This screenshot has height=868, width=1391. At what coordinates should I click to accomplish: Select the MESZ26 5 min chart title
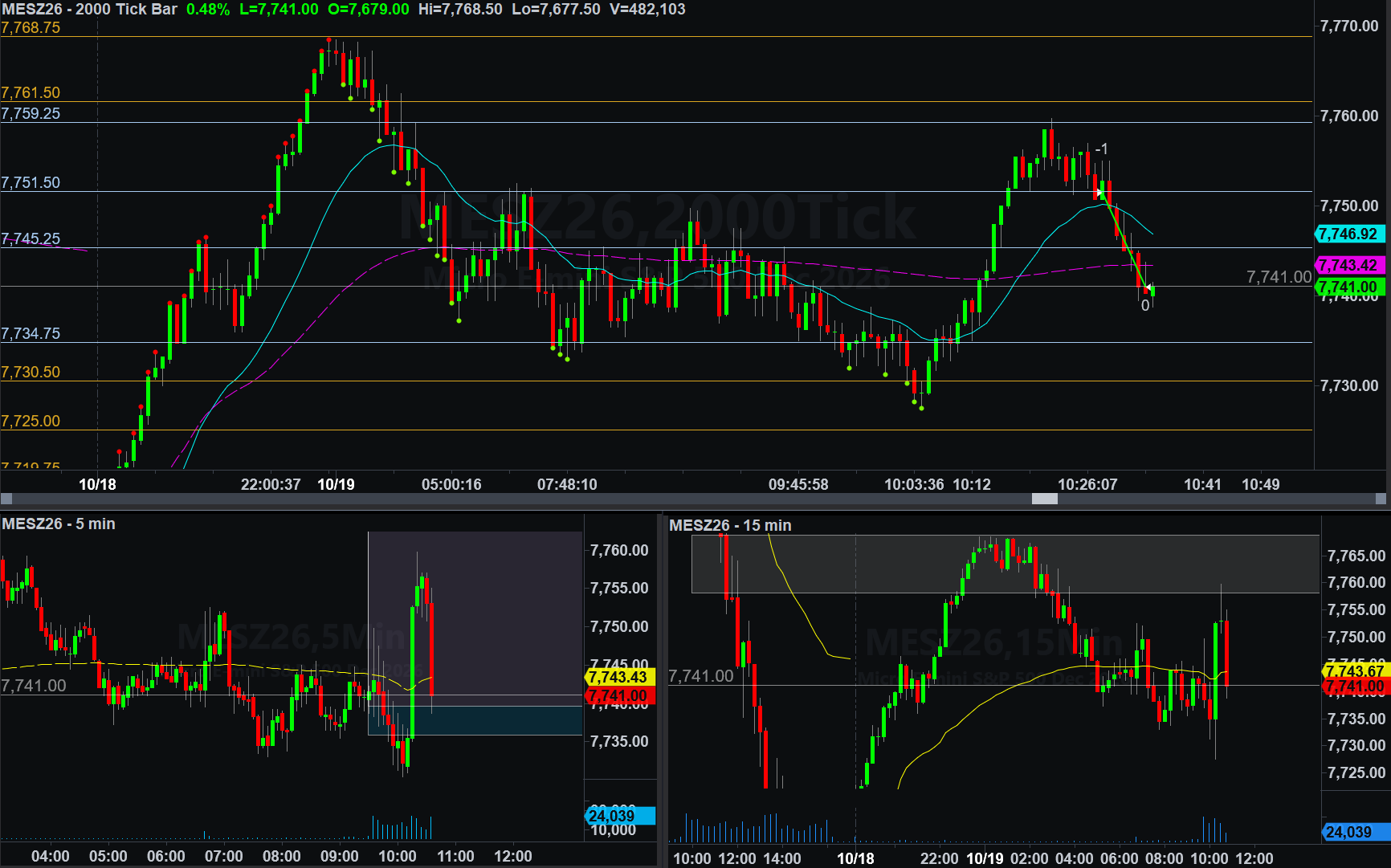point(59,524)
